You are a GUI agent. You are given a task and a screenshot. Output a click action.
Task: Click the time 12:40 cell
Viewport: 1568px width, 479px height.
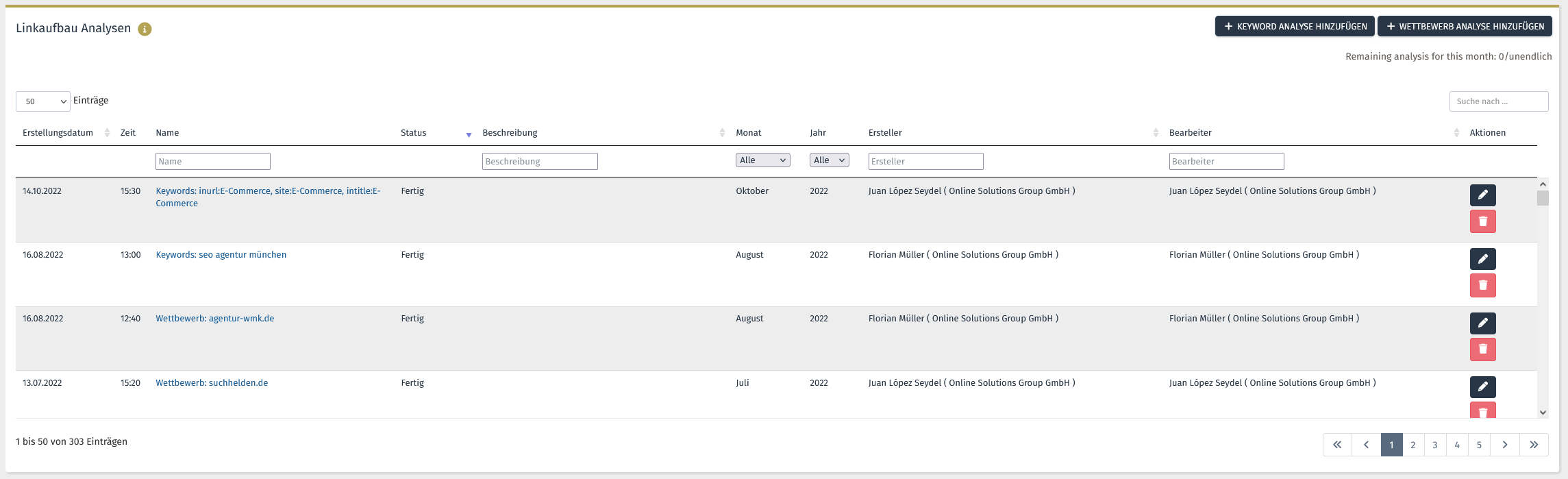click(130, 319)
